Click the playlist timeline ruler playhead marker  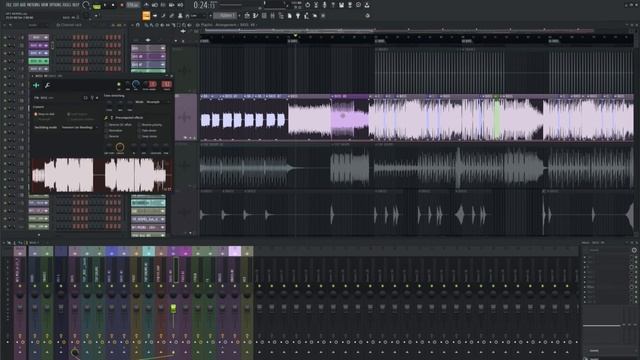click(x=295, y=36)
